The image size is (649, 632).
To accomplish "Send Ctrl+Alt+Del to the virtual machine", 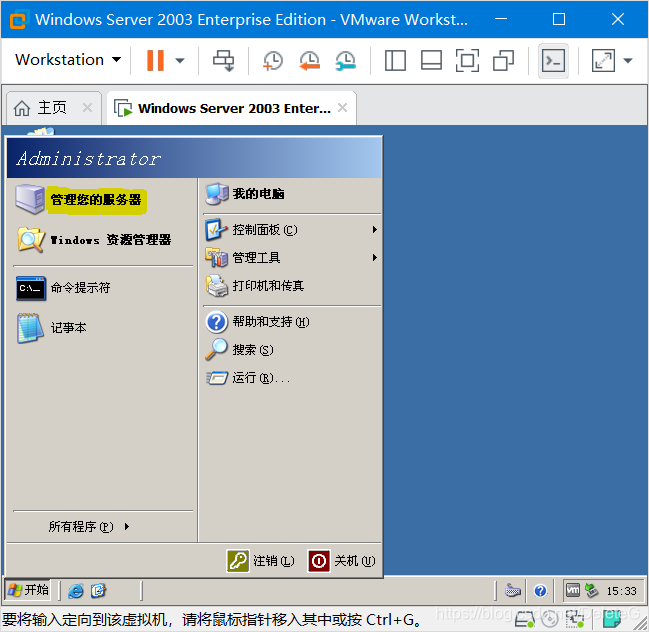I will 224,60.
